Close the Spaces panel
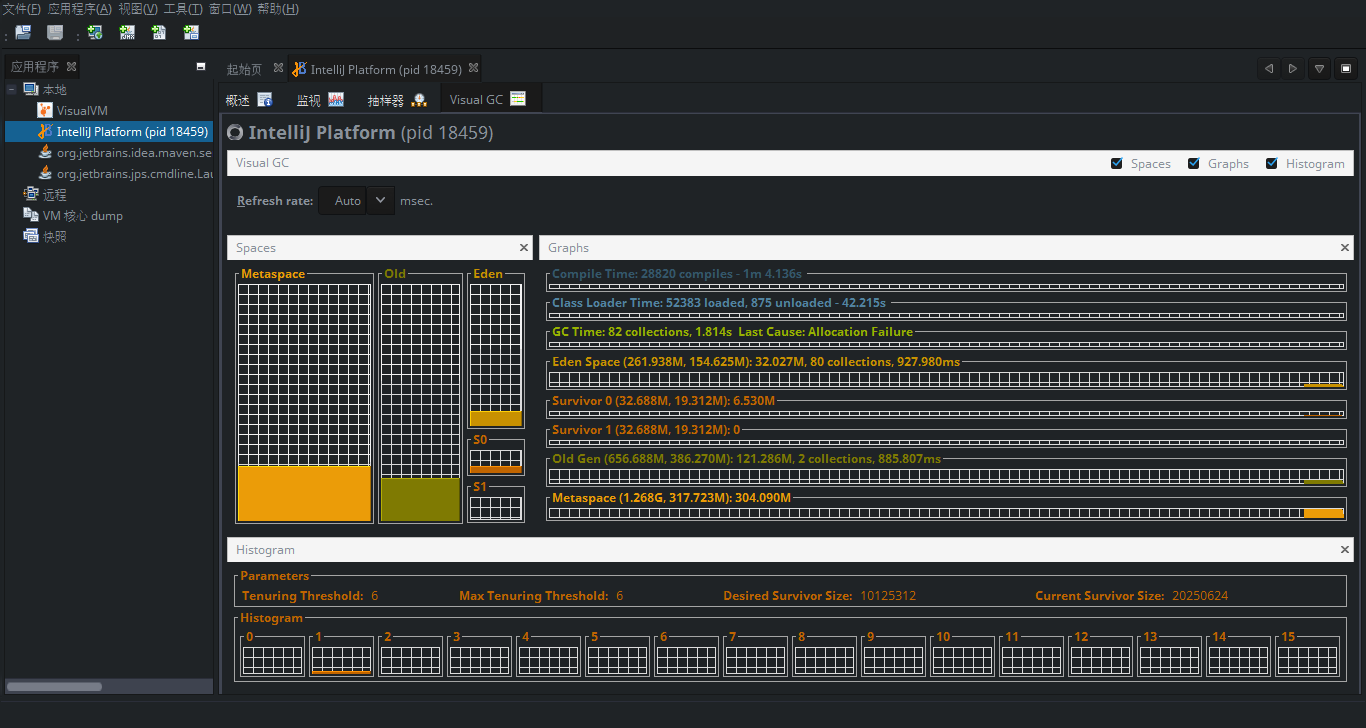Image resolution: width=1366 pixels, height=728 pixels. (524, 247)
